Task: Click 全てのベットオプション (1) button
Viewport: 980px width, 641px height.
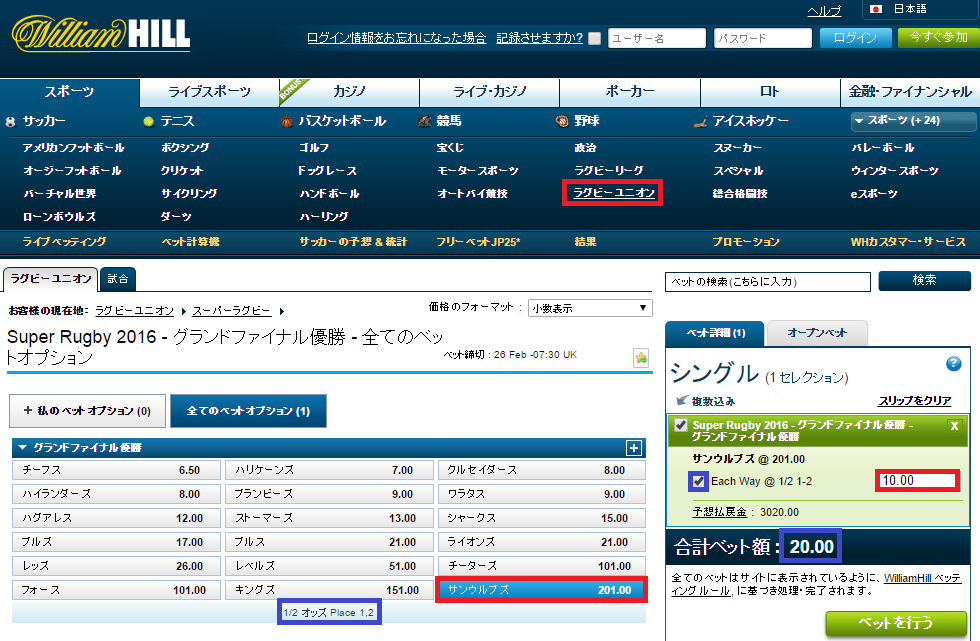Action: coord(248,411)
